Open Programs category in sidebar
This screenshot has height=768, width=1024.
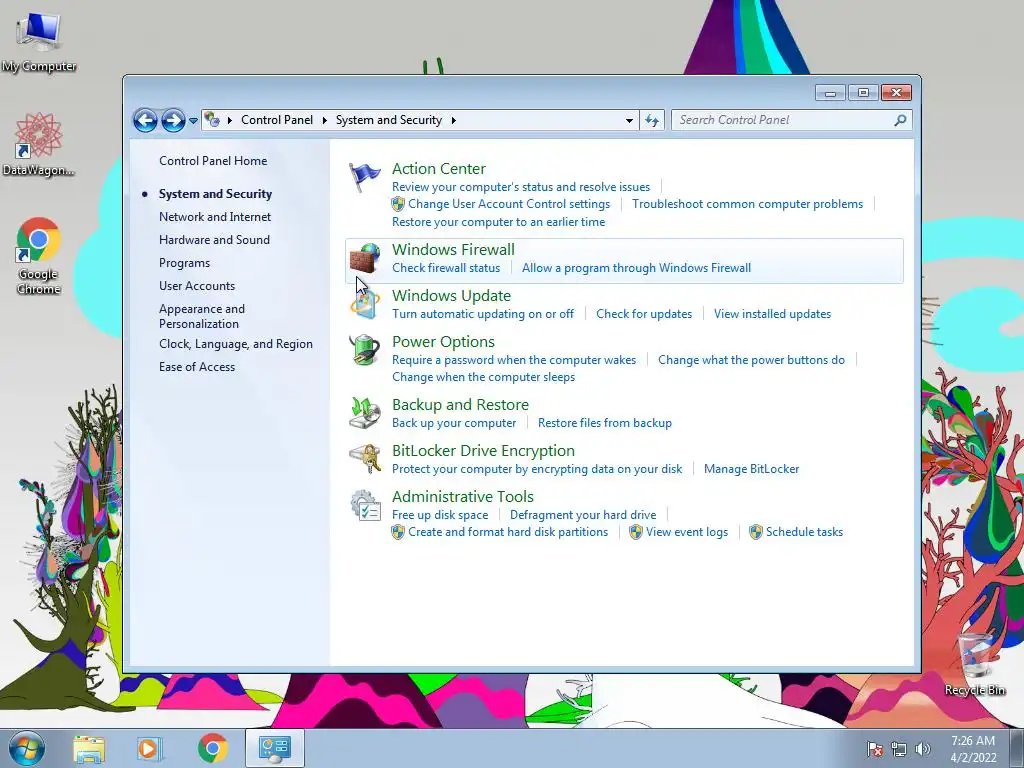184,263
